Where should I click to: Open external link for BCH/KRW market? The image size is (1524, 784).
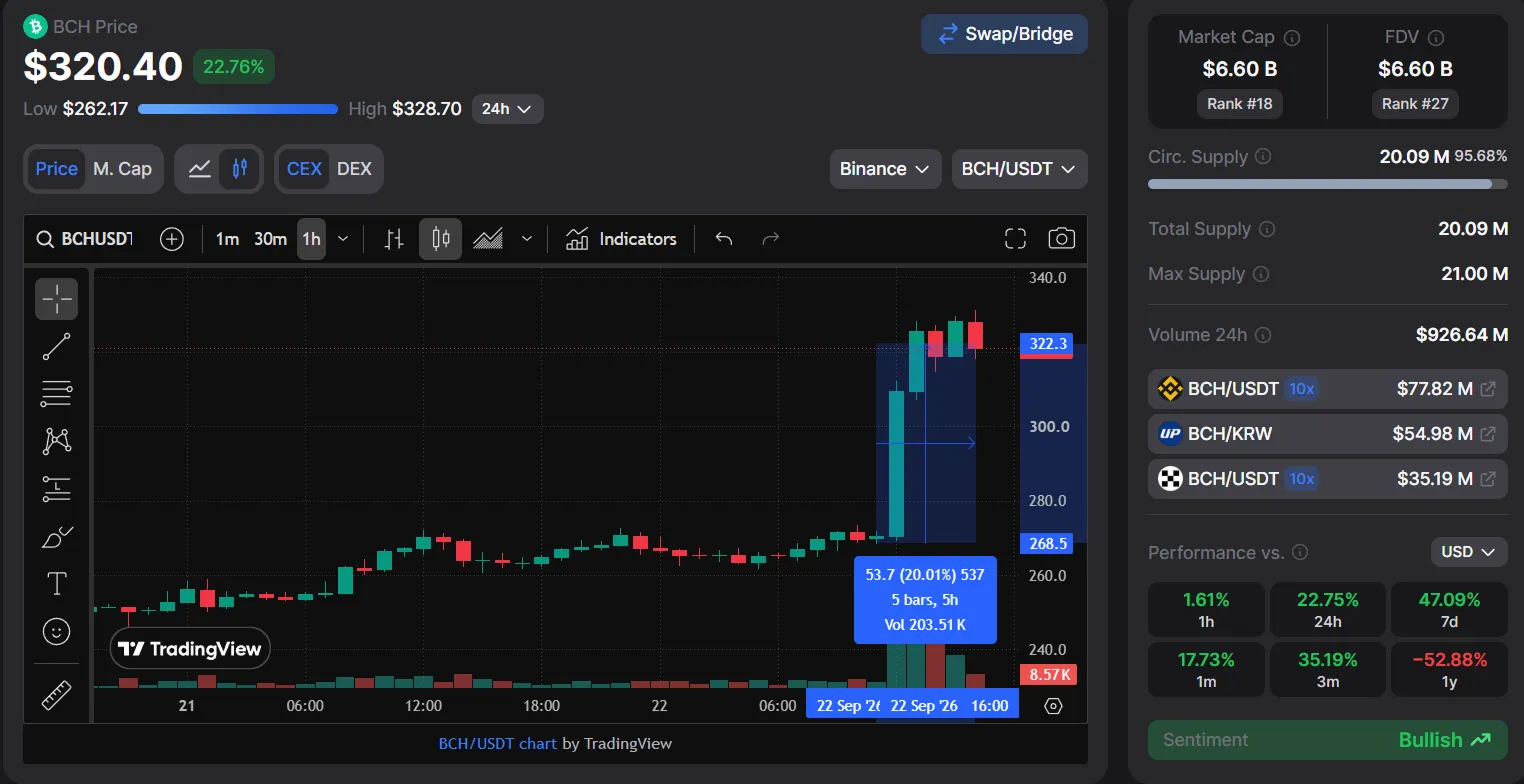tap(1488, 434)
